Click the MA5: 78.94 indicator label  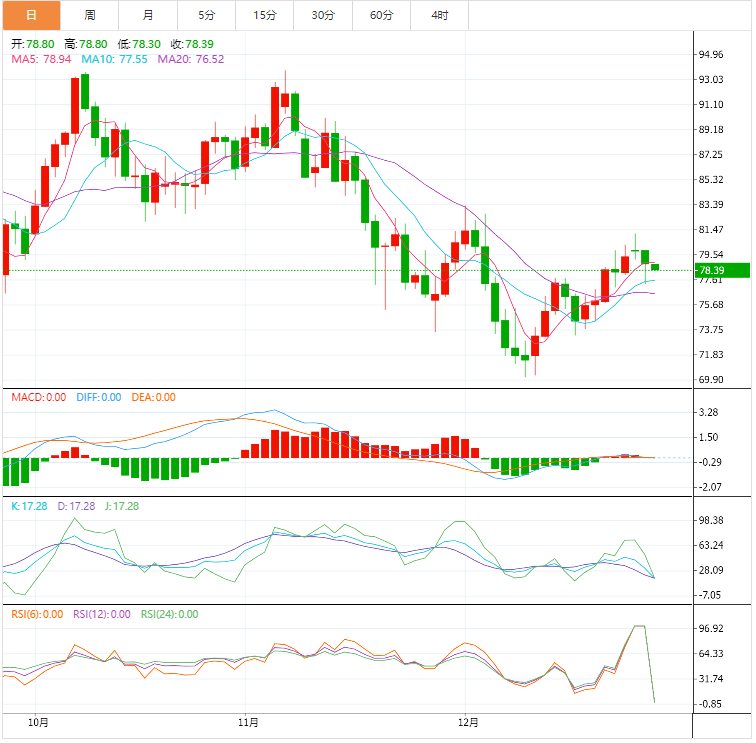point(41,60)
